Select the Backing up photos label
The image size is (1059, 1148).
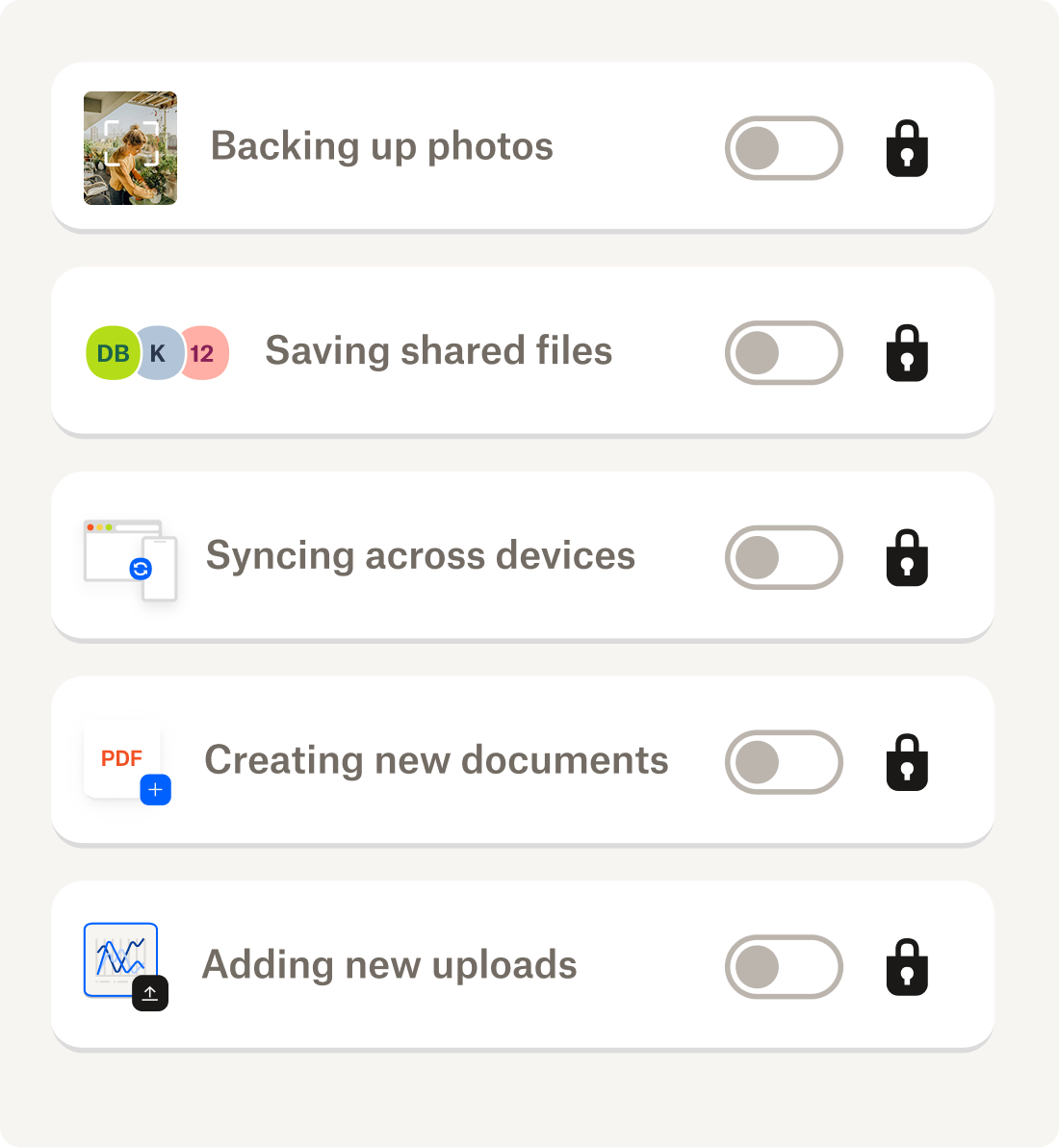[x=381, y=146]
